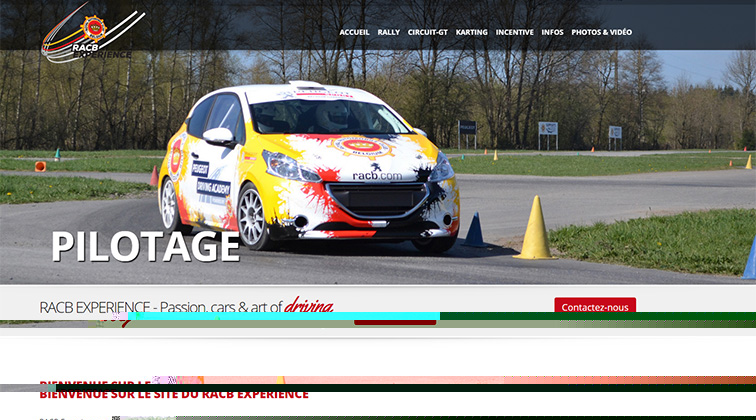Select KARTING in the navigation bar
Screen dimensions: 756x420
(472, 32)
